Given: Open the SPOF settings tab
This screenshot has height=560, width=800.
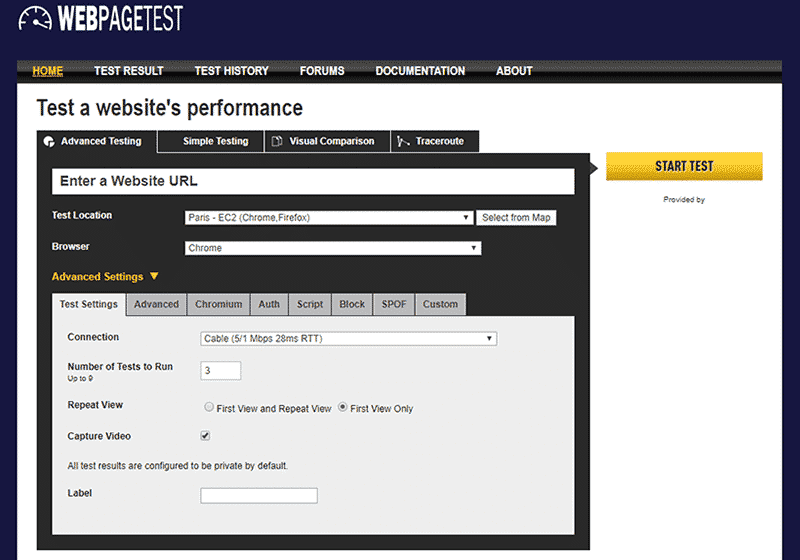Looking at the screenshot, I should coord(394,304).
